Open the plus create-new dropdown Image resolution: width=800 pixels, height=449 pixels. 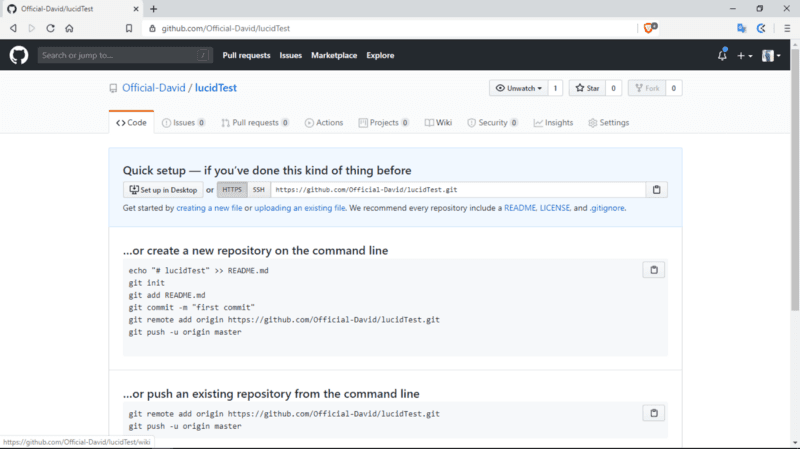tap(745, 56)
